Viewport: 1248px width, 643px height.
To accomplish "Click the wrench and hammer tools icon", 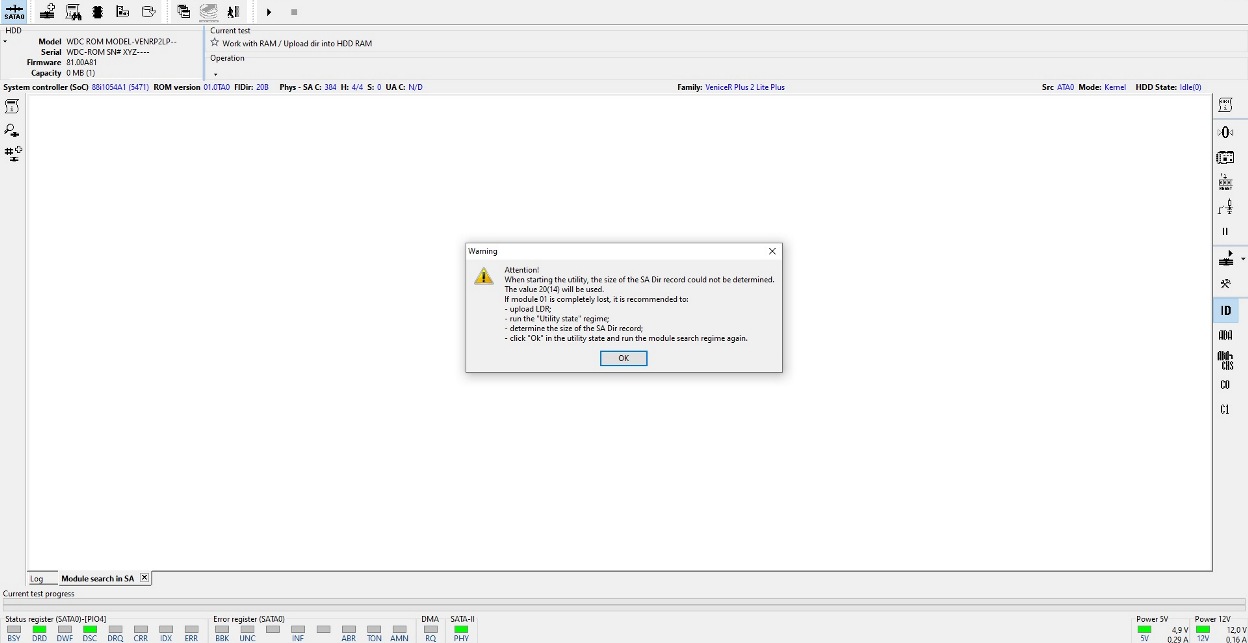I will pos(1225,283).
